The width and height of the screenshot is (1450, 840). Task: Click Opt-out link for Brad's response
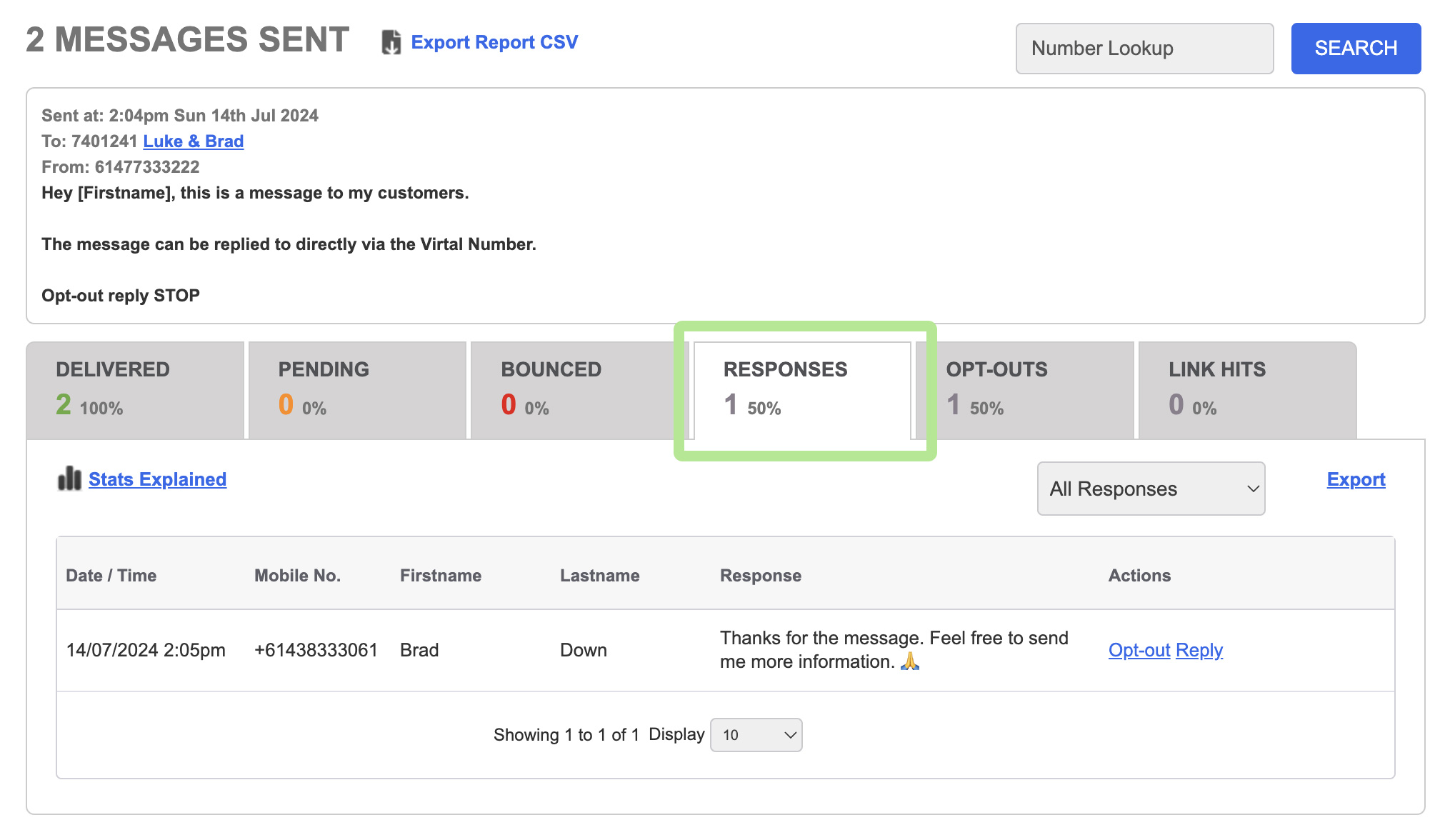[x=1139, y=650]
